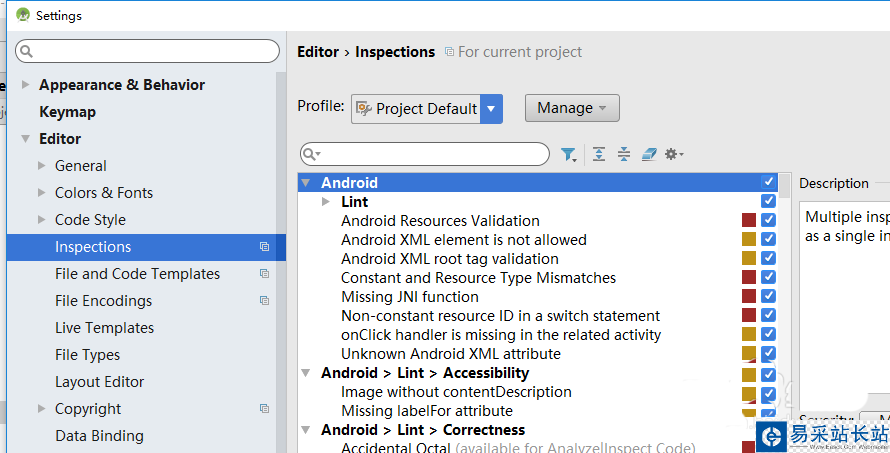
Task: Click the Manage button
Action: pos(572,108)
